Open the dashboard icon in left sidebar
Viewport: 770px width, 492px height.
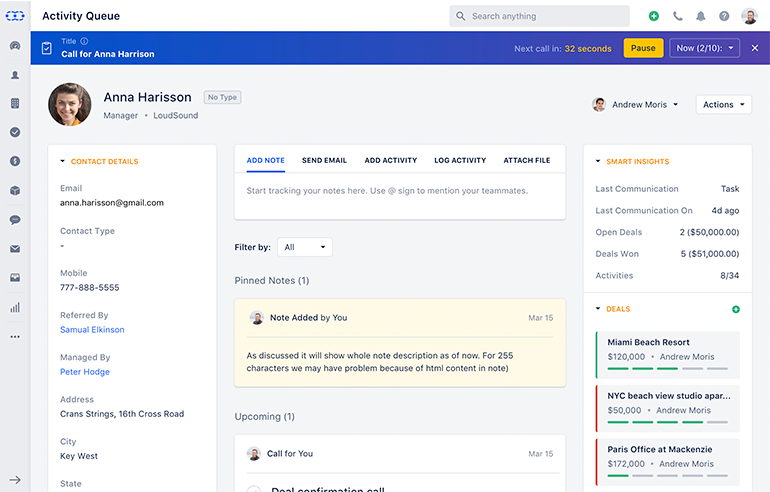pyautogui.click(x=15, y=46)
